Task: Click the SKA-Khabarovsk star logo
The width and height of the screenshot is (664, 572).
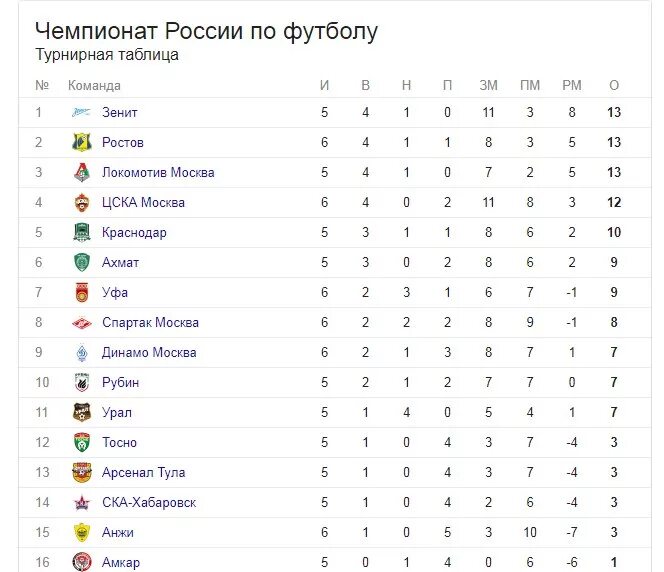Action: click(x=82, y=503)
